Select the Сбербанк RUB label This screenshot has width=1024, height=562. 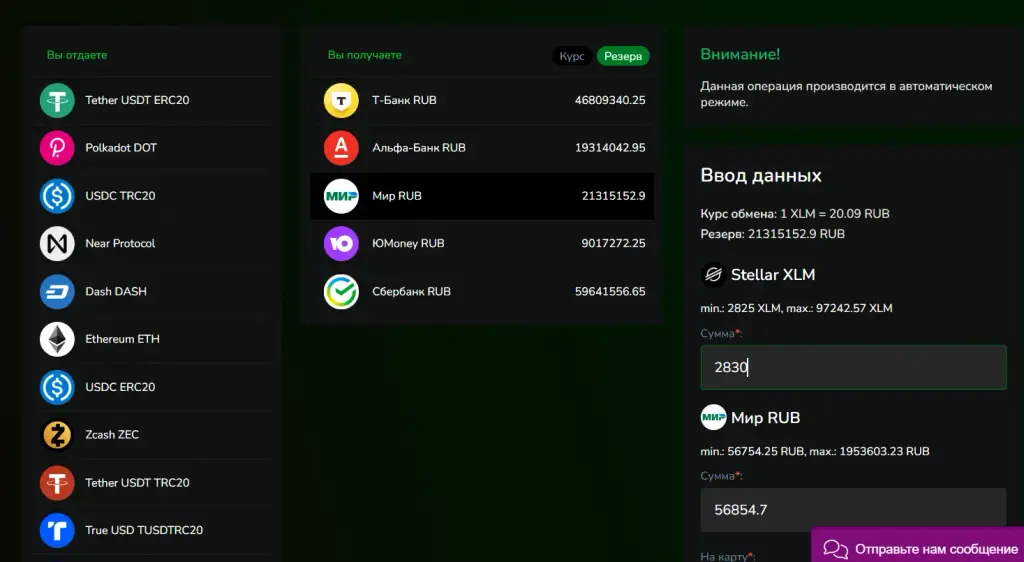(411, 292)
